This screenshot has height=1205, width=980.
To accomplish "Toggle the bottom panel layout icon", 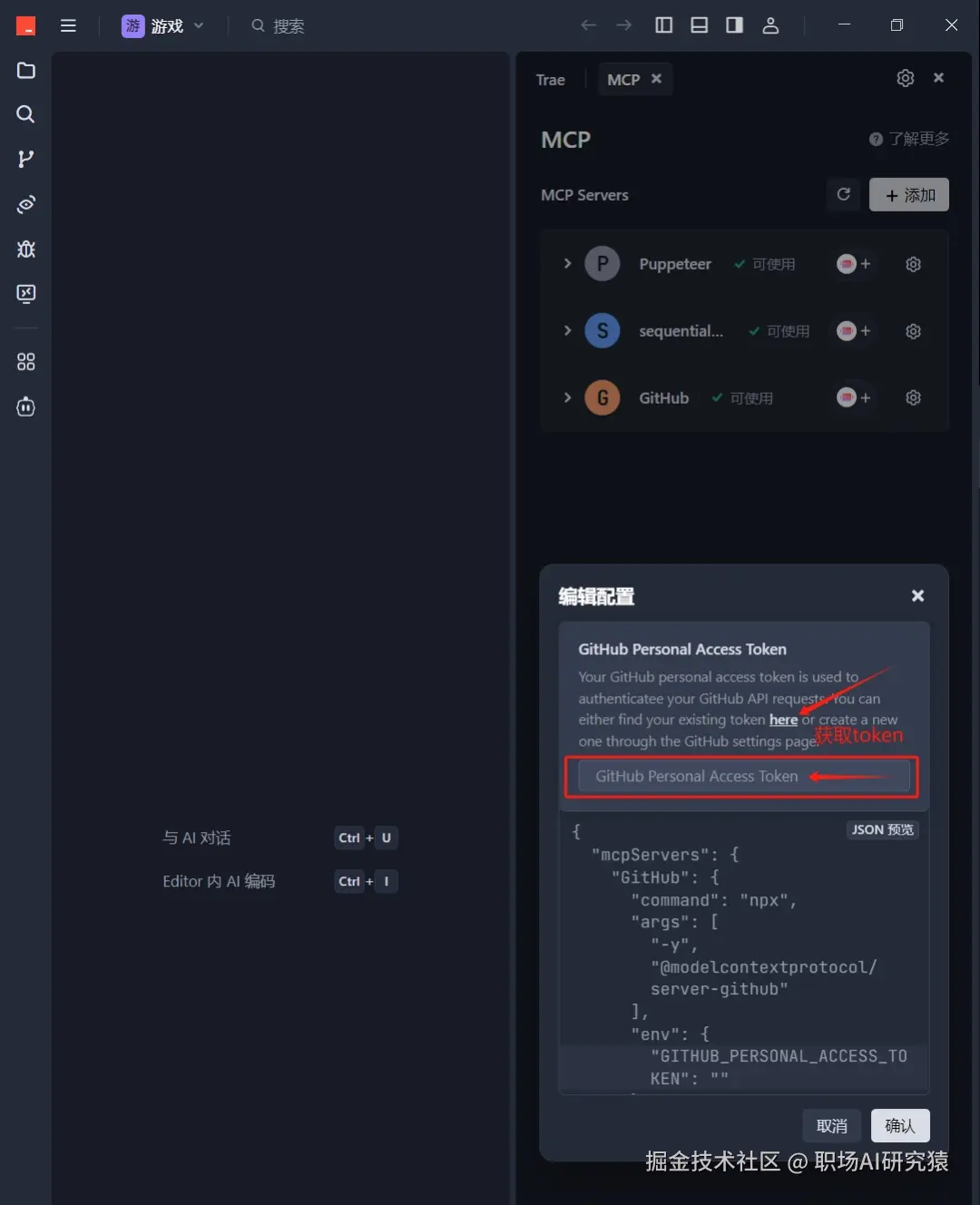I will pos(700,25).
